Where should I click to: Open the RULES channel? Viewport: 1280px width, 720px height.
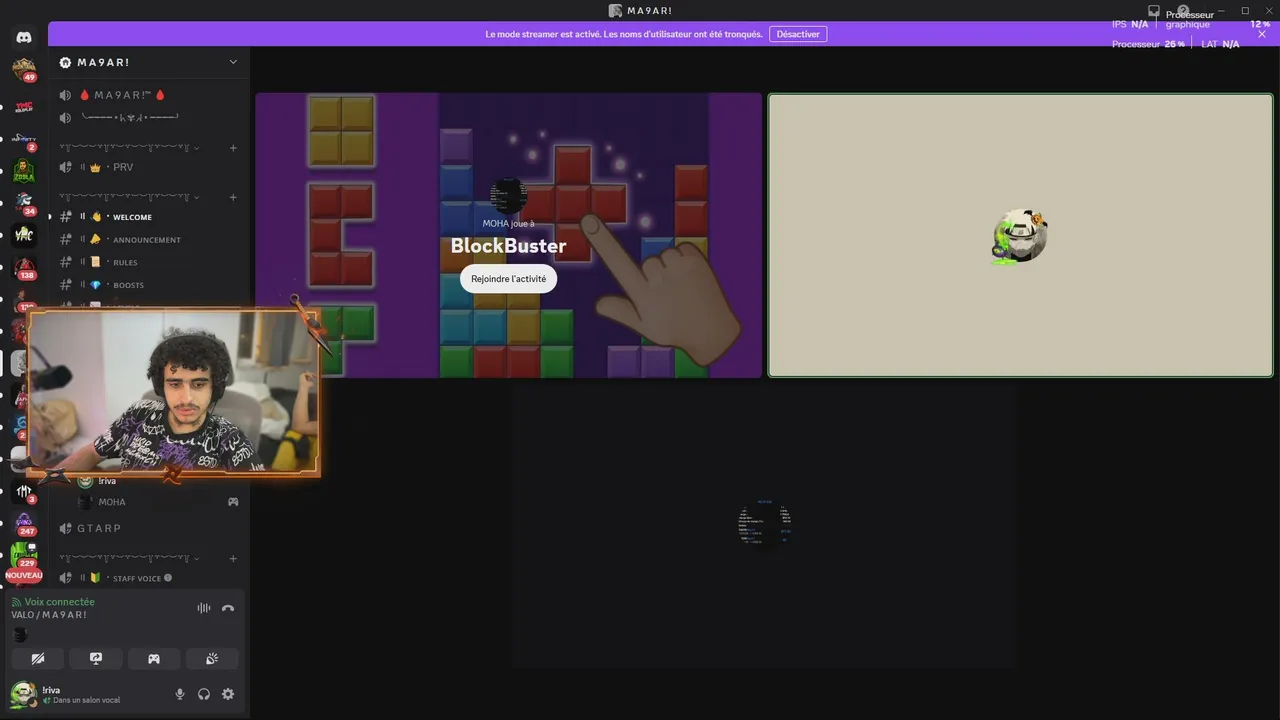tap(148, 262)
